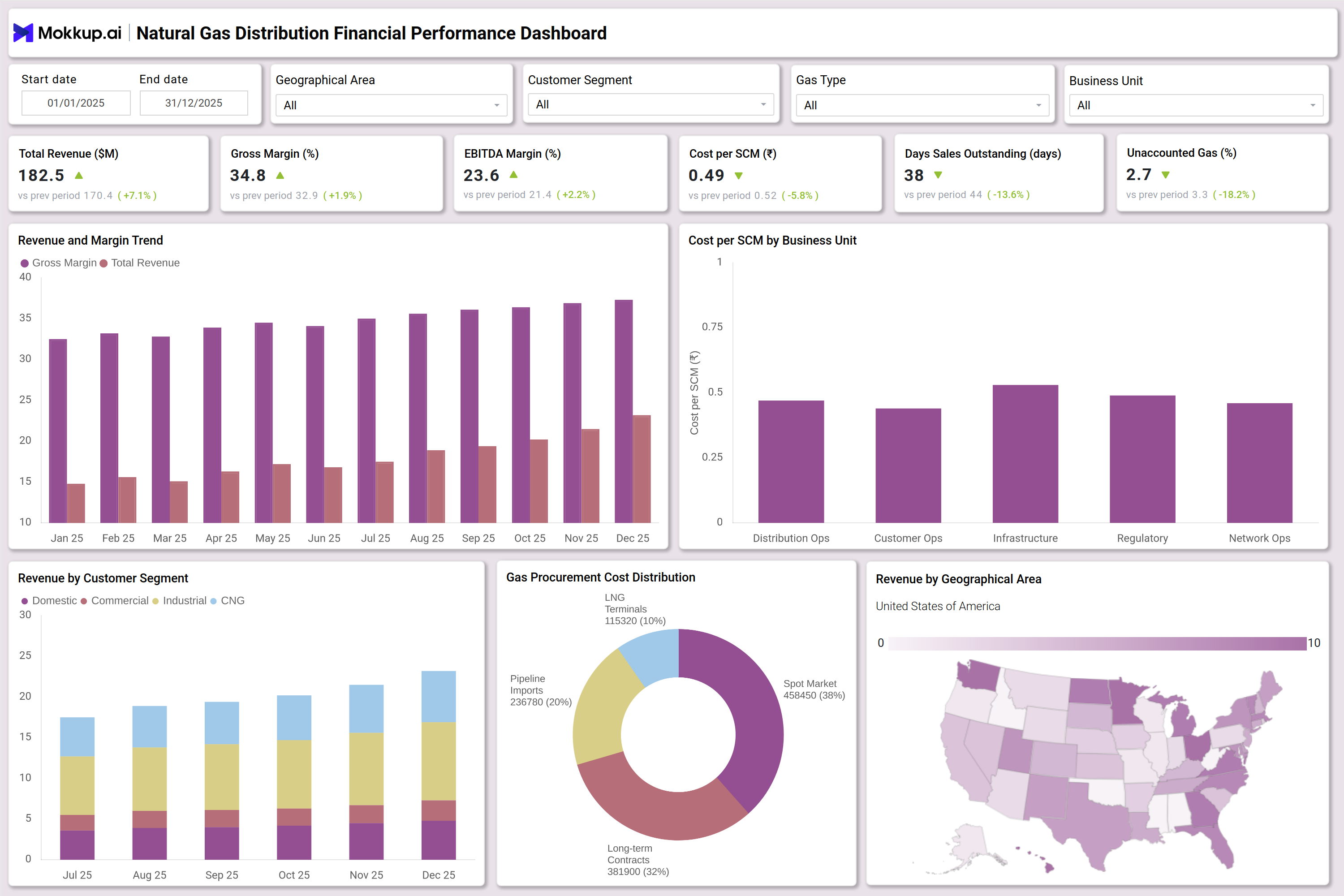Click the Gas Procurement Cost Distribution title
This screenshot has height=896, width=1344.
click(601, 577)
